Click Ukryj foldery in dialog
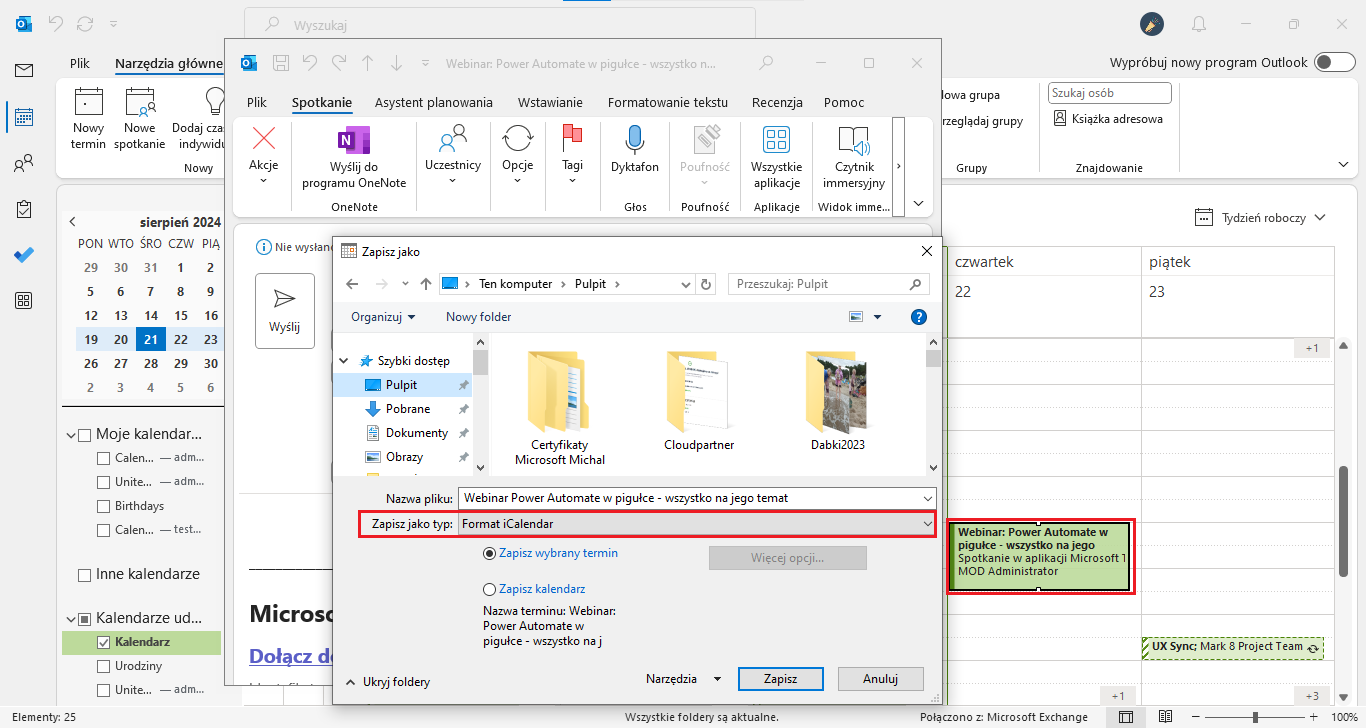The image size is (1366, 728). (x=388, y=682)
